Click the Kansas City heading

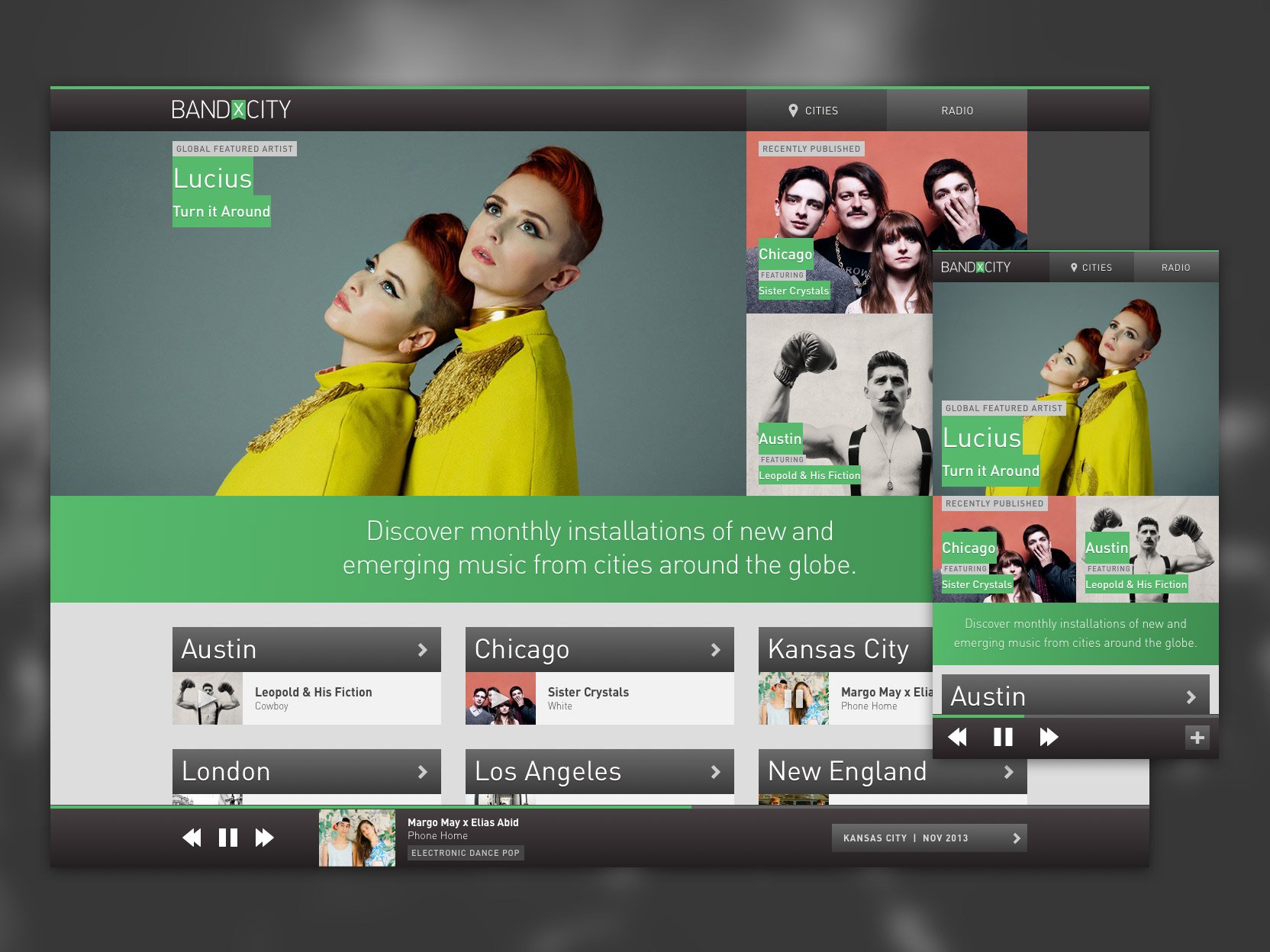coord(839,649)
